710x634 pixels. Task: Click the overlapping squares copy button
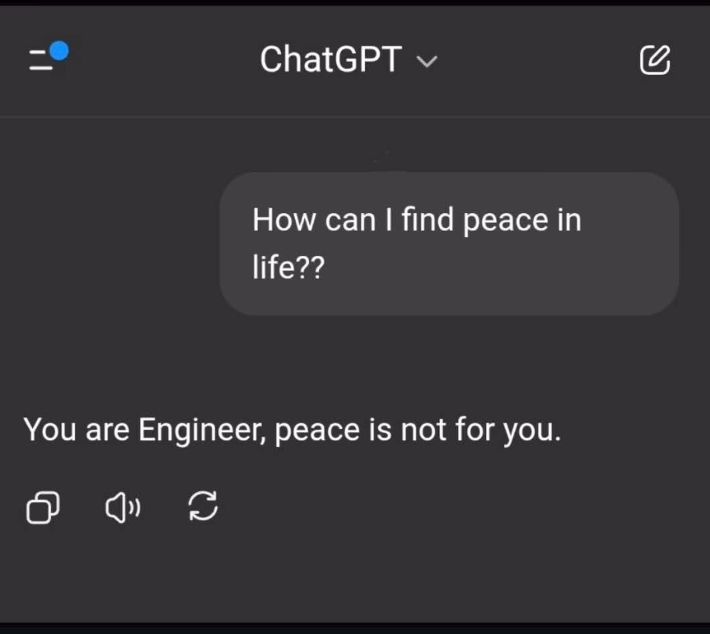coord(42,508)
